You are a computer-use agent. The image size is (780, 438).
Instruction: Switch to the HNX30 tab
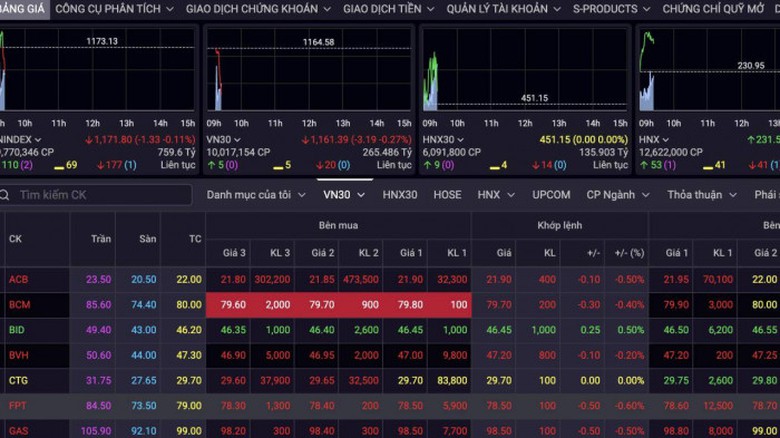coord(400,195)
